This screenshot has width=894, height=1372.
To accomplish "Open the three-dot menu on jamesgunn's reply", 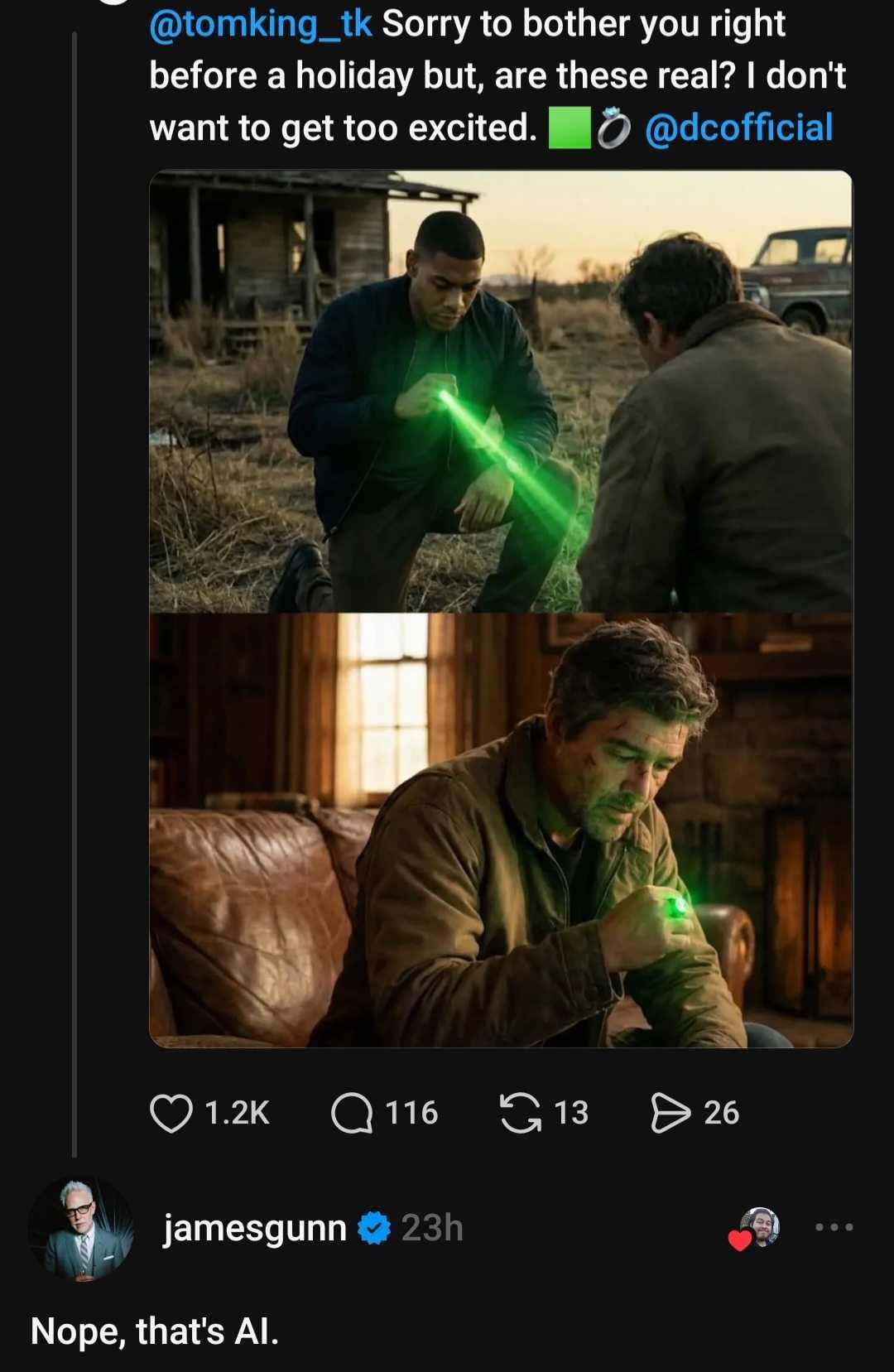I will 834,1227.
